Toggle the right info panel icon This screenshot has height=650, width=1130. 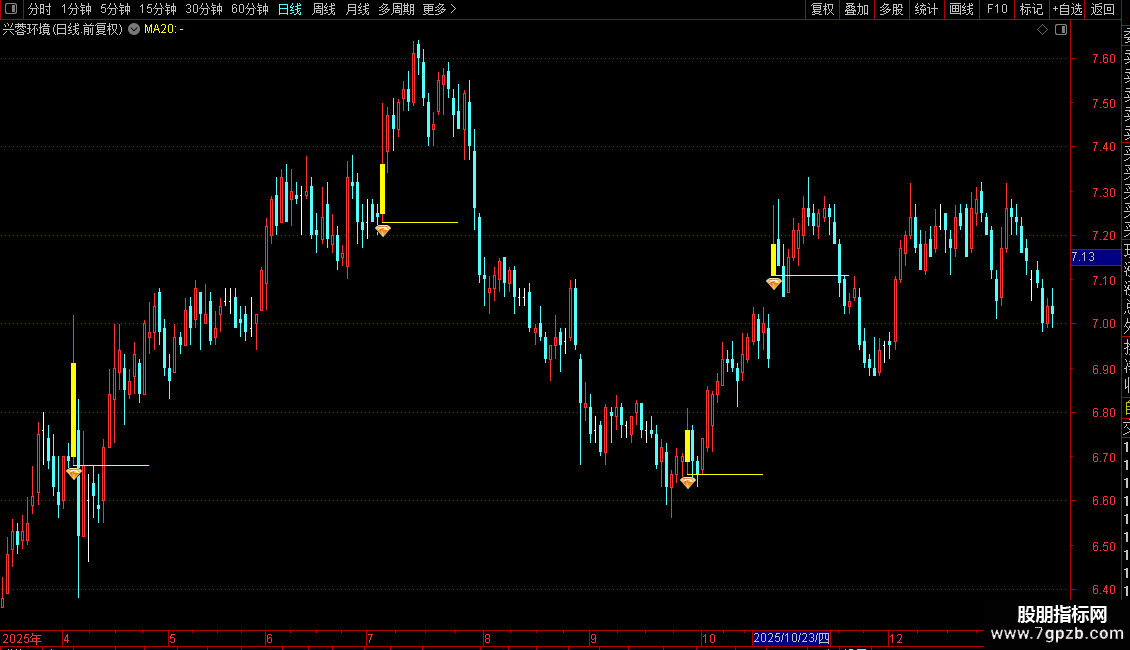[1061, 30]
